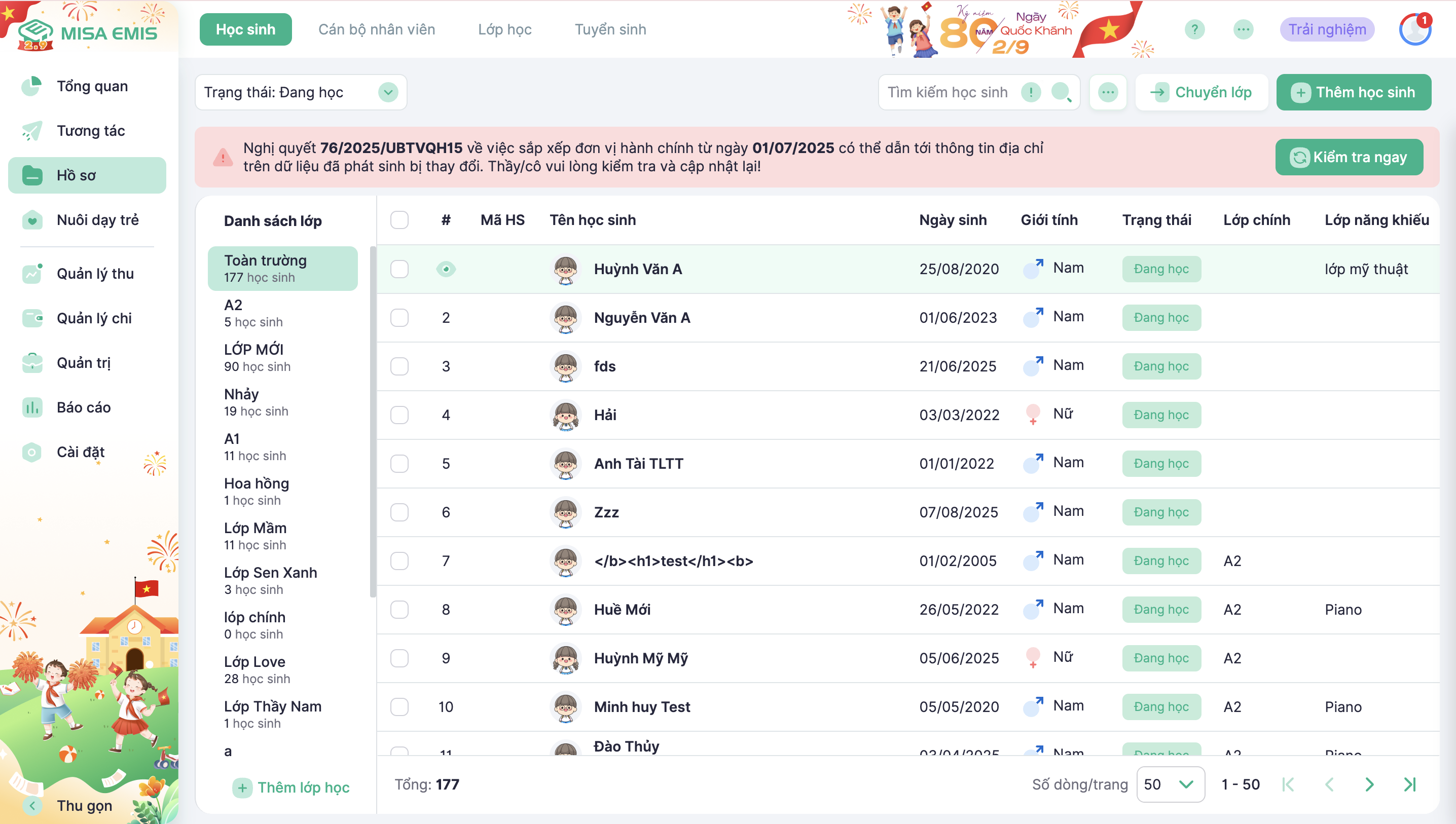This screenshot has height=824, width=1456.
Task: Open more options beside search box
Action: [x=1108, y=92]
